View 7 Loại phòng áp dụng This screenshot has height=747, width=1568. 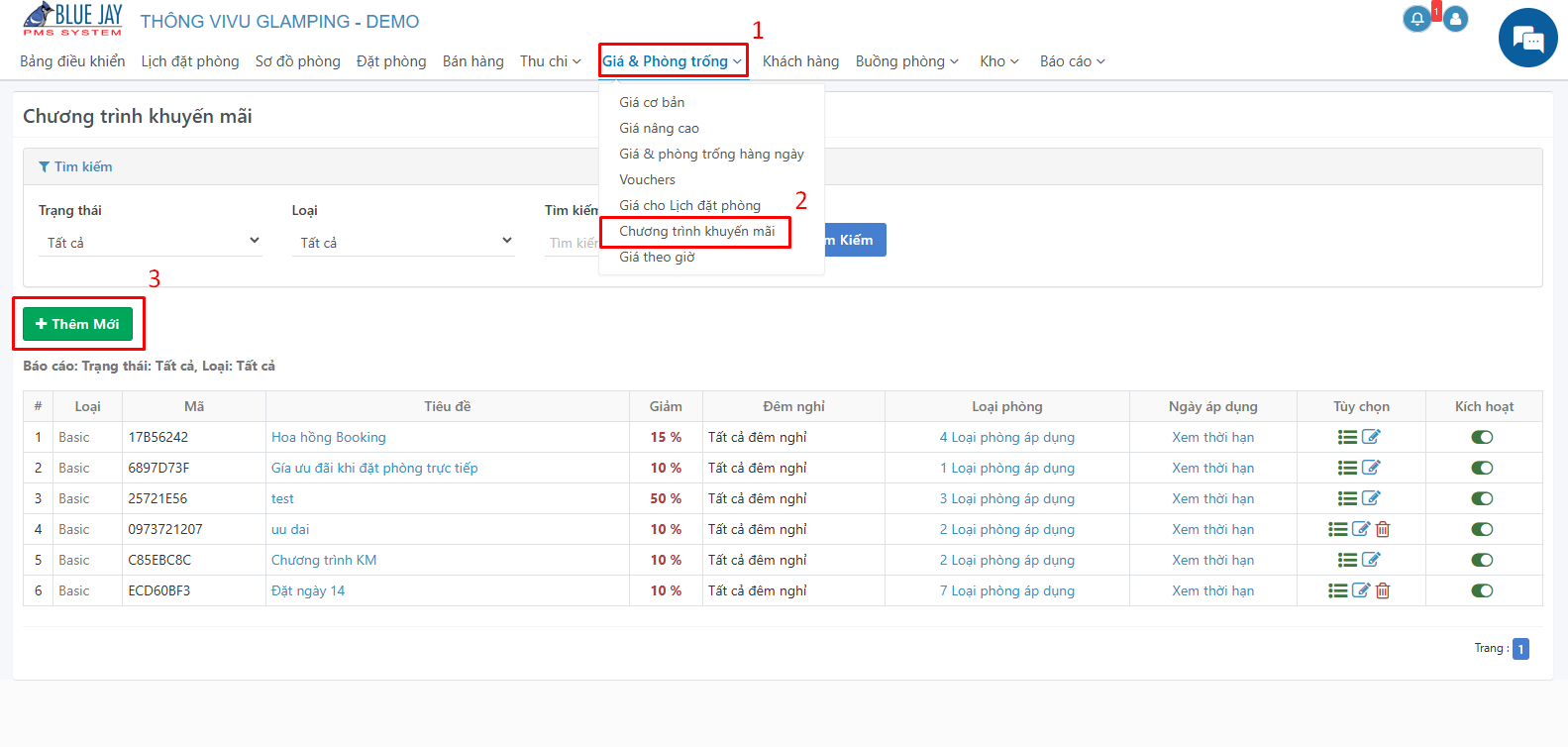1007,590
